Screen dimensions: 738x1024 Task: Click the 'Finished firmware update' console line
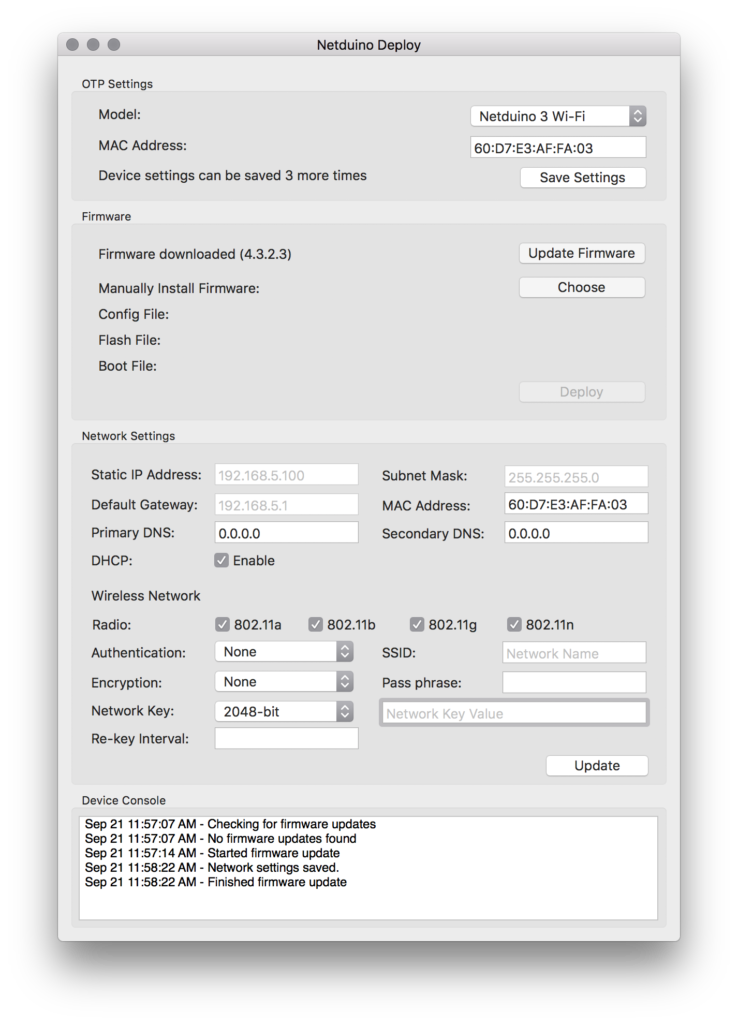(x=216, y=882)
